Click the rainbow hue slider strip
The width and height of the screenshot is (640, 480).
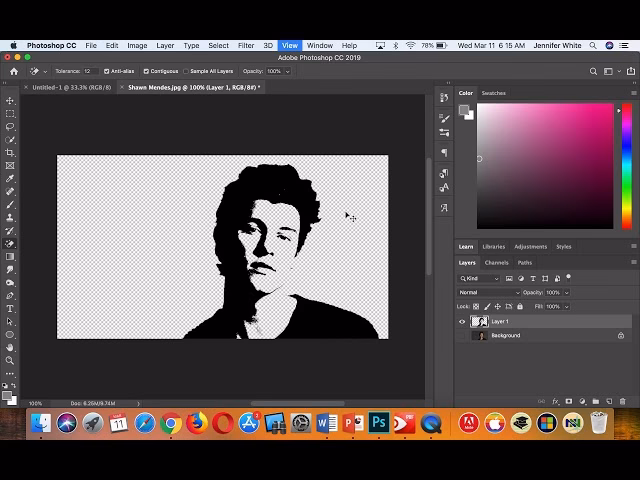pyautogui.click(x=627, y=166)
